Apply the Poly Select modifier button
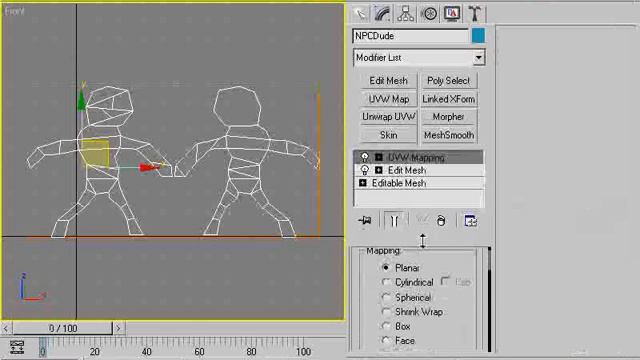The image size is (640, 360). [x=448, y=80]
